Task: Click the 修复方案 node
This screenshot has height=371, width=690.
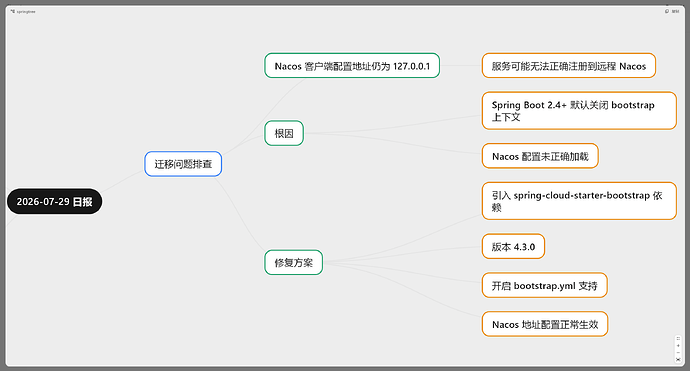Action: [294, 262]
